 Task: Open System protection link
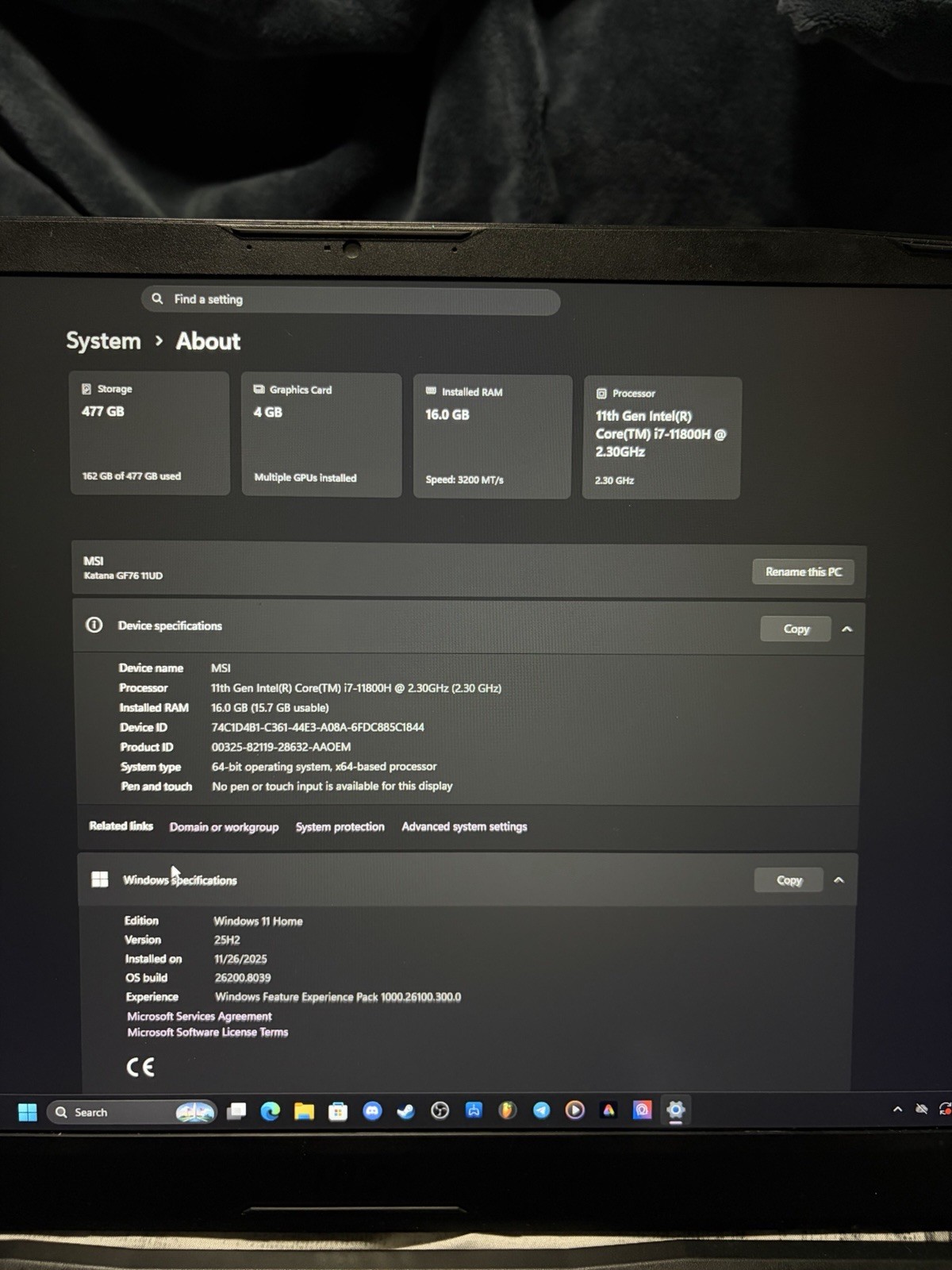(x=340, y=826)
